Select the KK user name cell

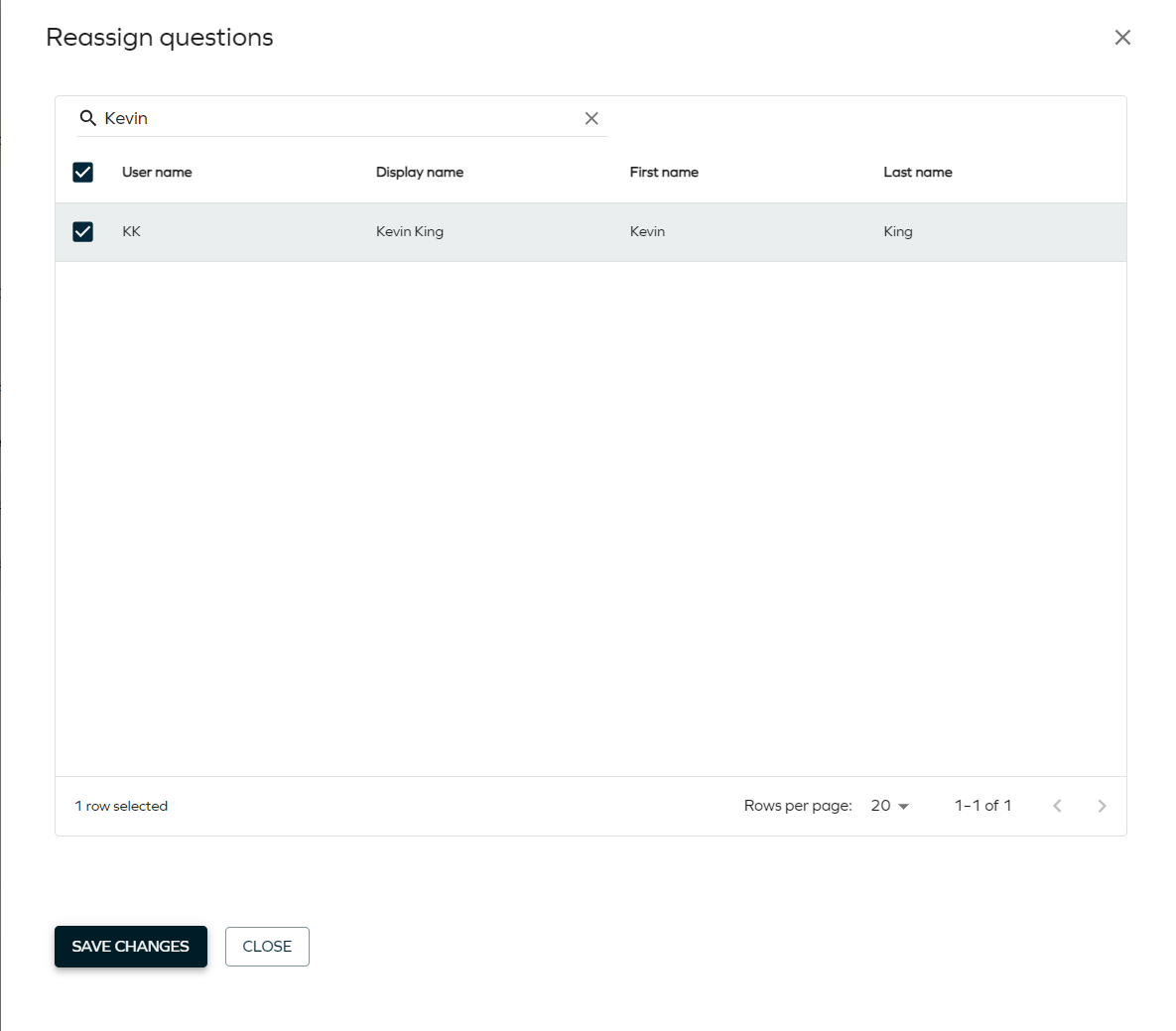click(131, 231)
